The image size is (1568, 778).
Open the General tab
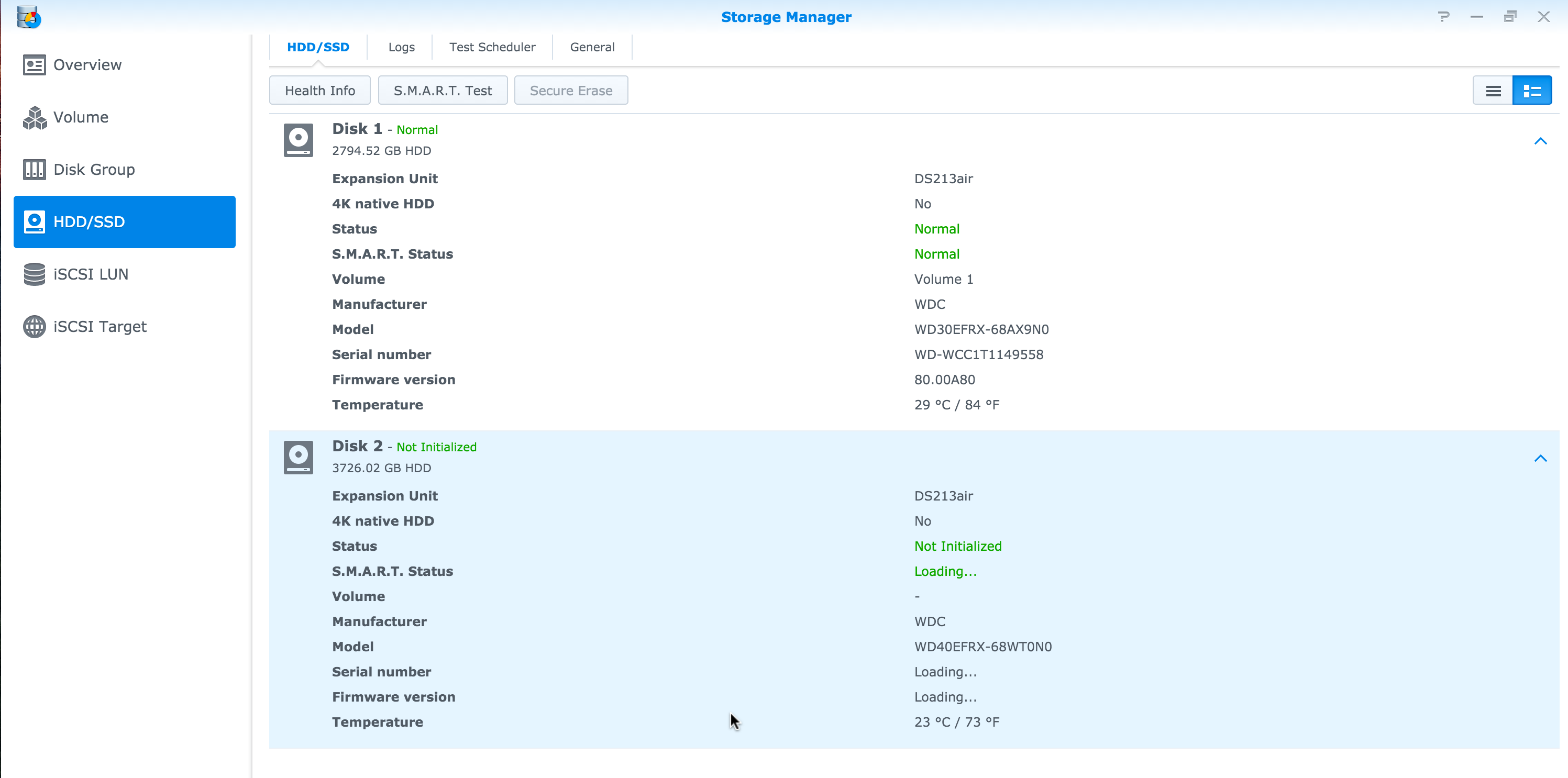592,48
